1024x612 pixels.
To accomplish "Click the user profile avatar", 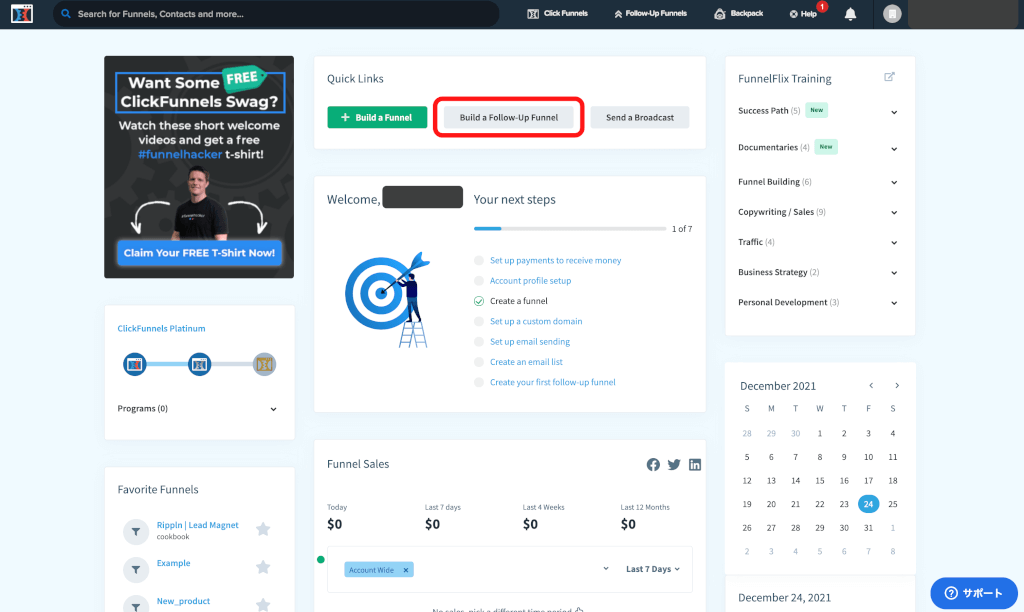I will point(892,14).
